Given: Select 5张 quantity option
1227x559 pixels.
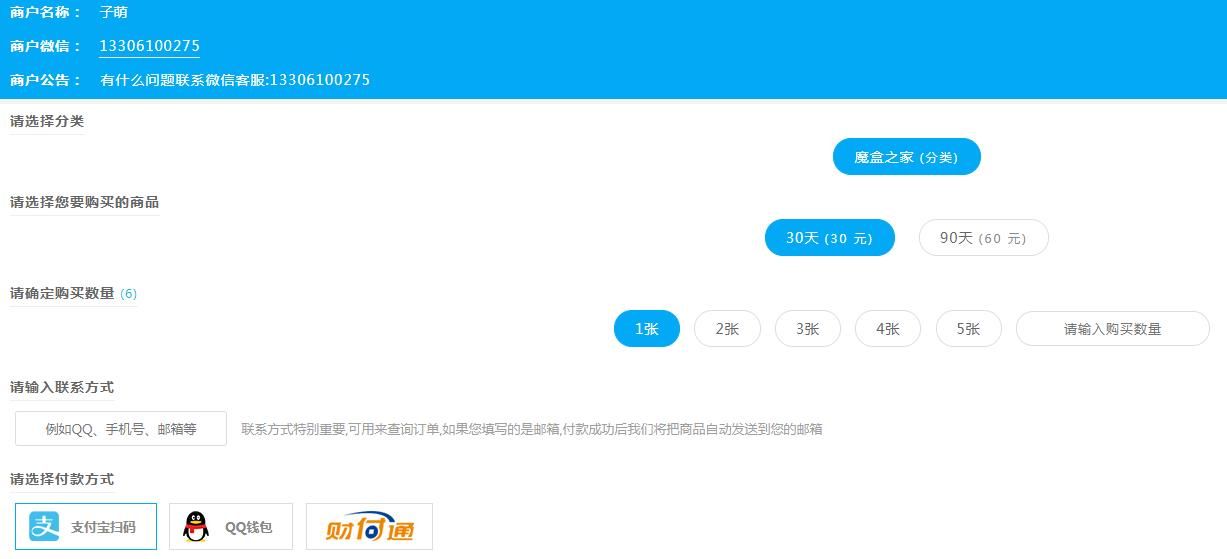Looking at the screenshot, I should tap(968, 329).
